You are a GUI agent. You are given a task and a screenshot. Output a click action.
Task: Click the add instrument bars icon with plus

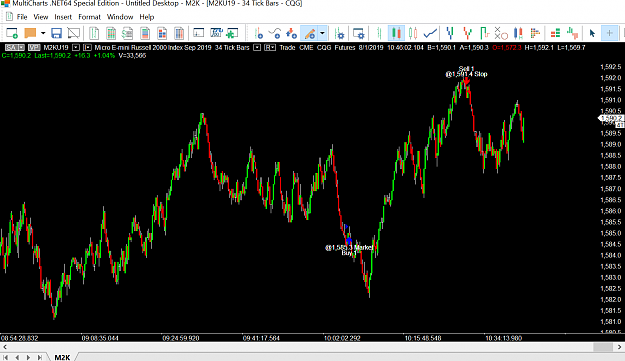tap(258, 33)
